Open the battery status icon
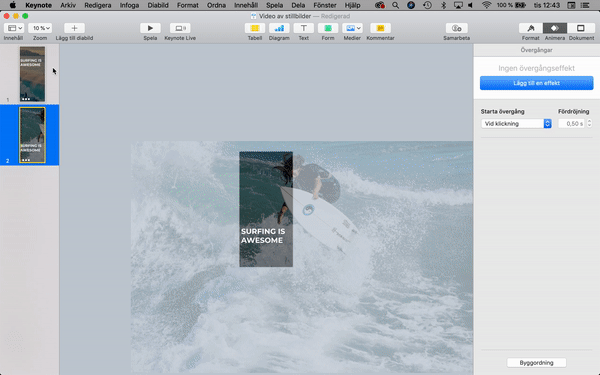 tap(521, 5)
